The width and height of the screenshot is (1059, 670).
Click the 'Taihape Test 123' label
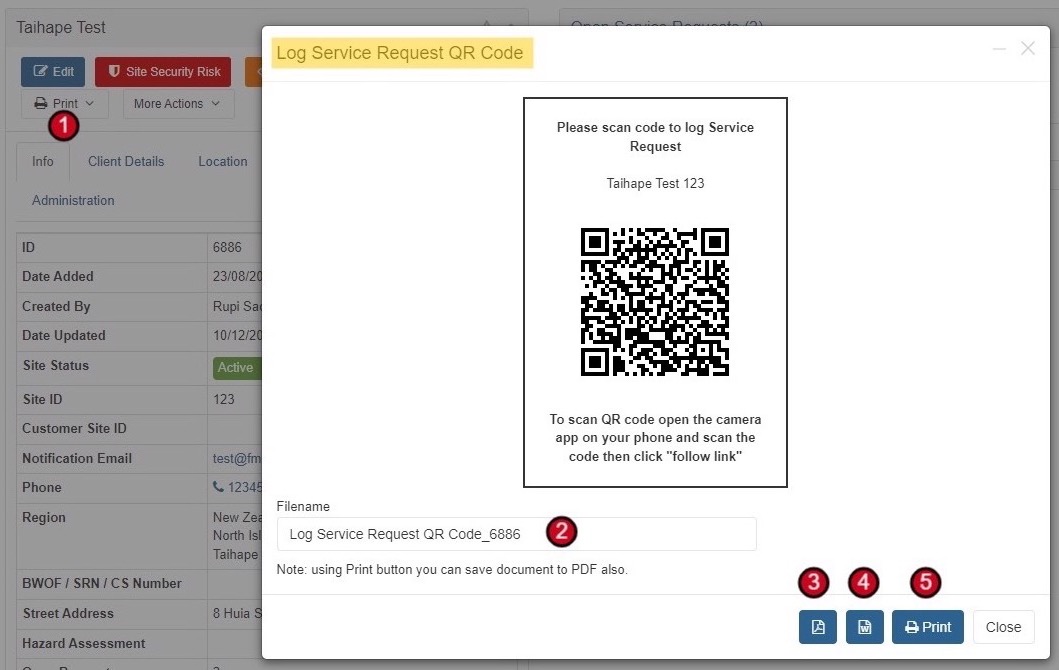point(655,183)
